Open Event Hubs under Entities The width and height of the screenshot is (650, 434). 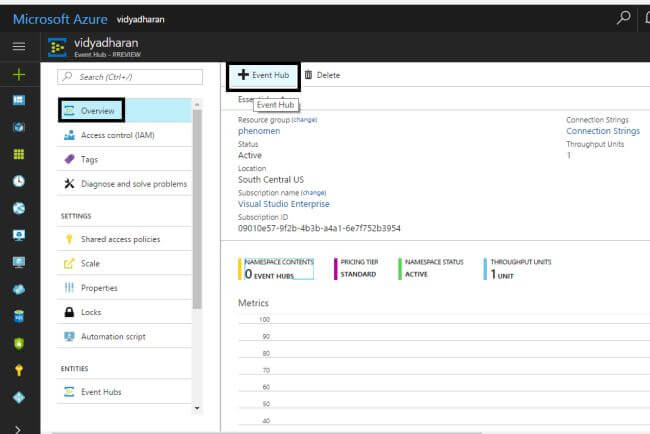(x=124, y=392)
